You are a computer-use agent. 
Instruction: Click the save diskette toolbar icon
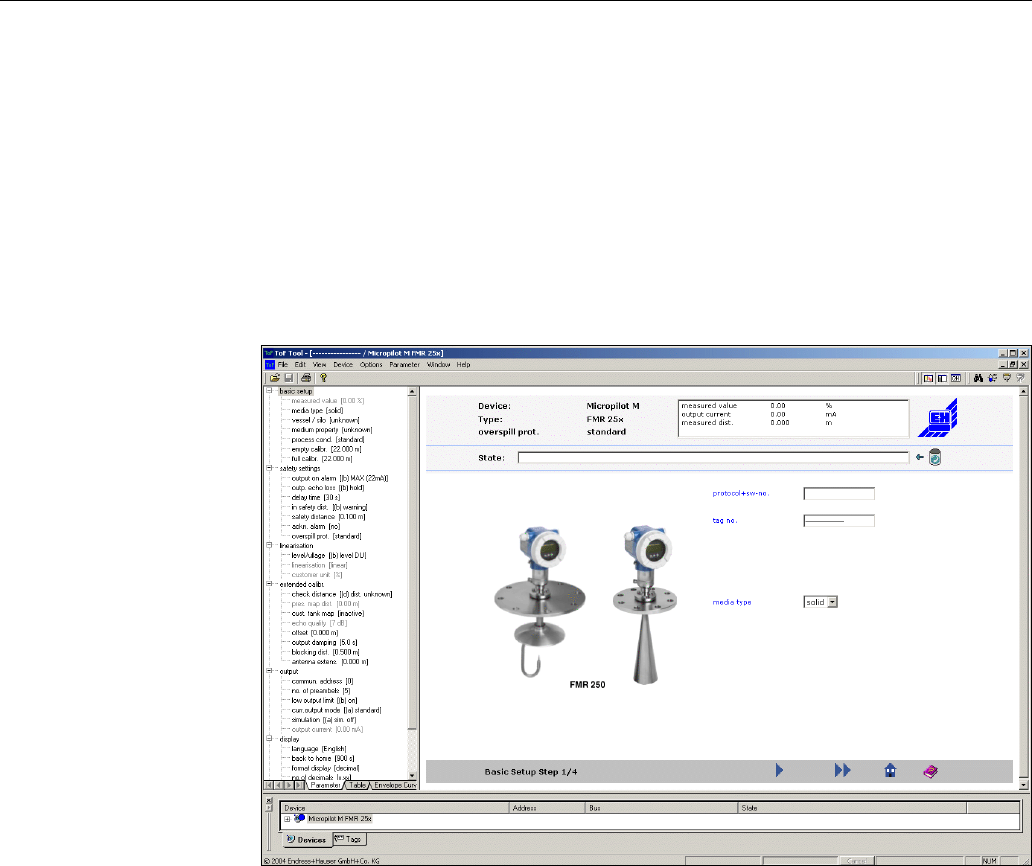tap(288, 378)
